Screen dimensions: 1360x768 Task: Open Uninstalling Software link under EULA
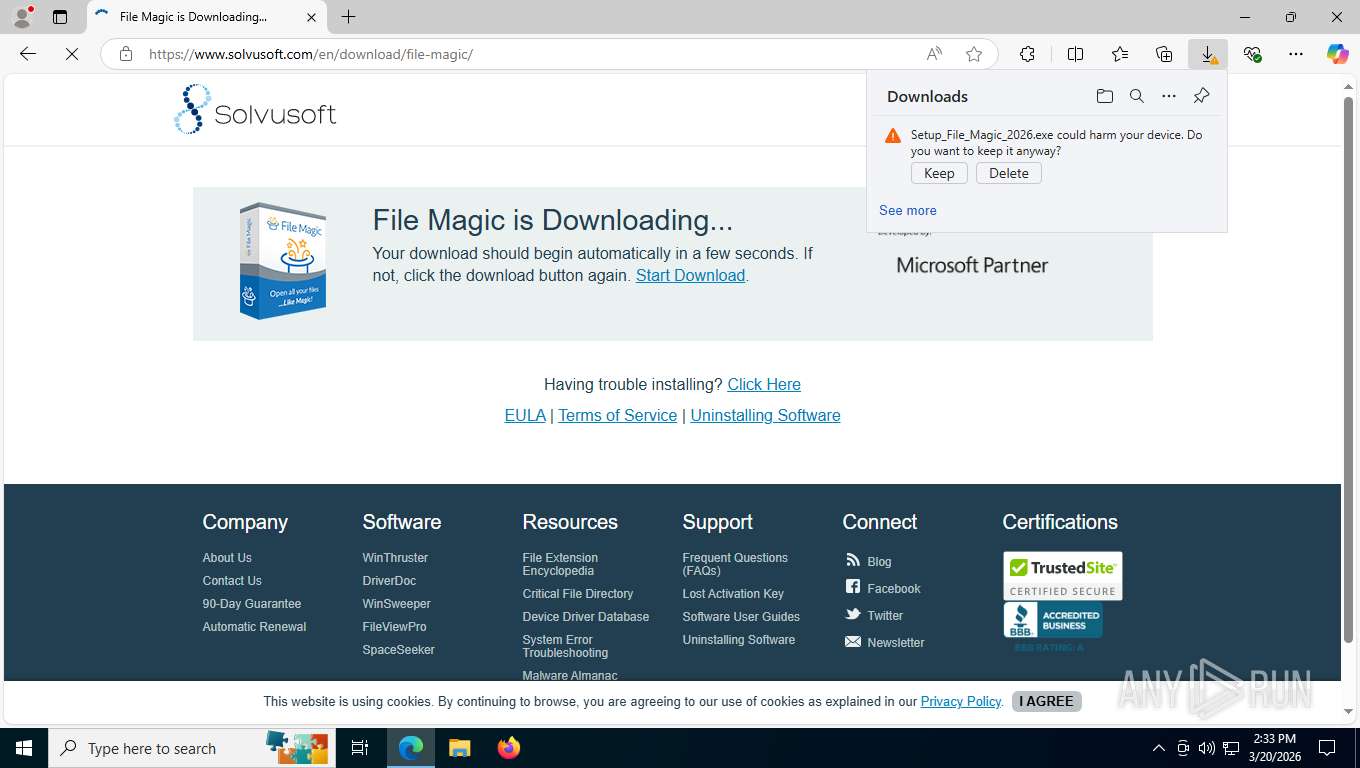click(765, 415)
